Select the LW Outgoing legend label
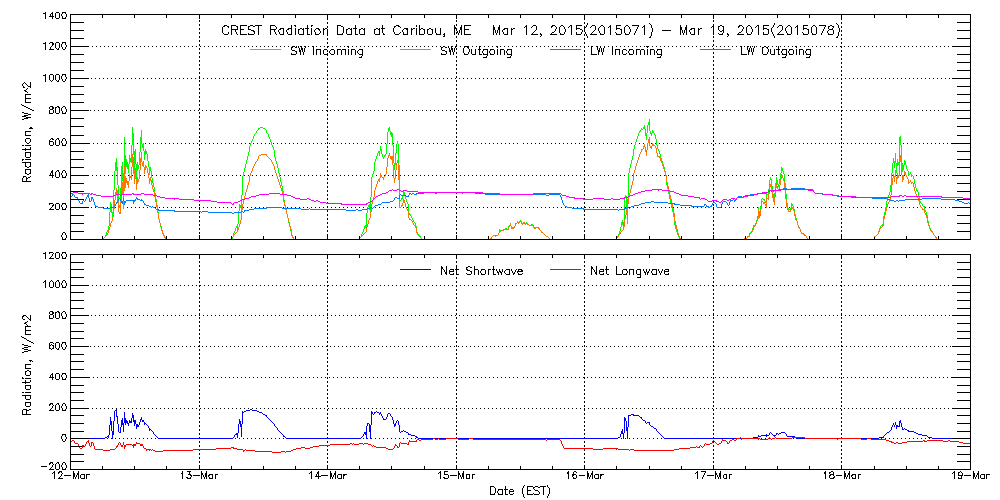 (x=775, y=51)
